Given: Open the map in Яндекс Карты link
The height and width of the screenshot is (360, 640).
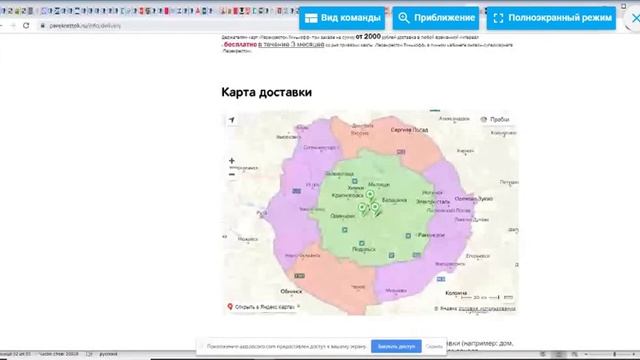Looking at the screenshot, I should 263,307.
